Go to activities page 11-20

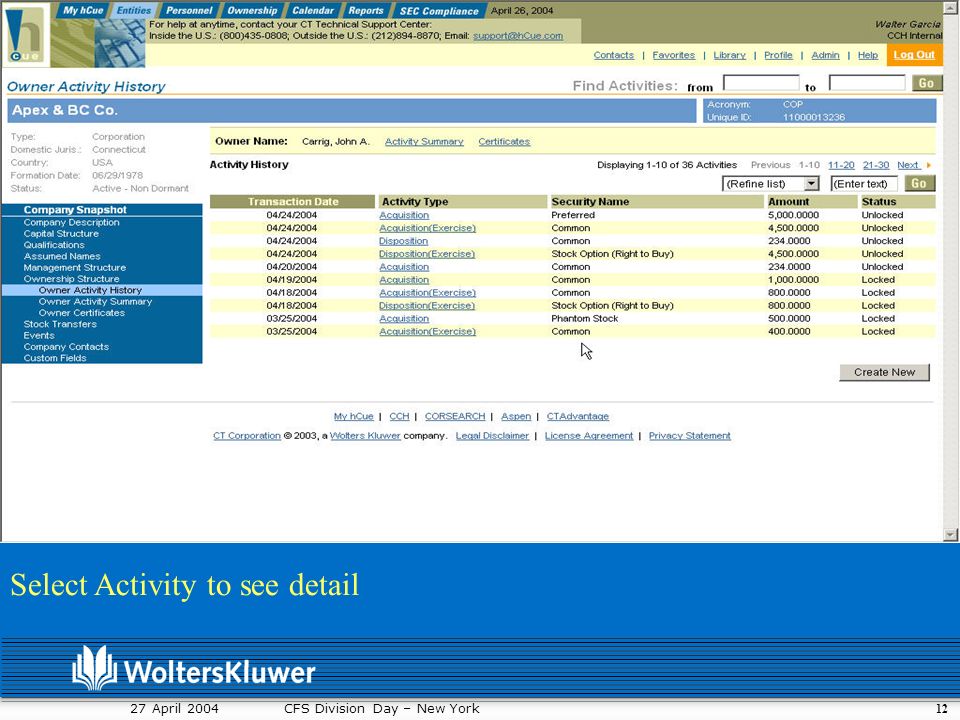pos(841,165)
